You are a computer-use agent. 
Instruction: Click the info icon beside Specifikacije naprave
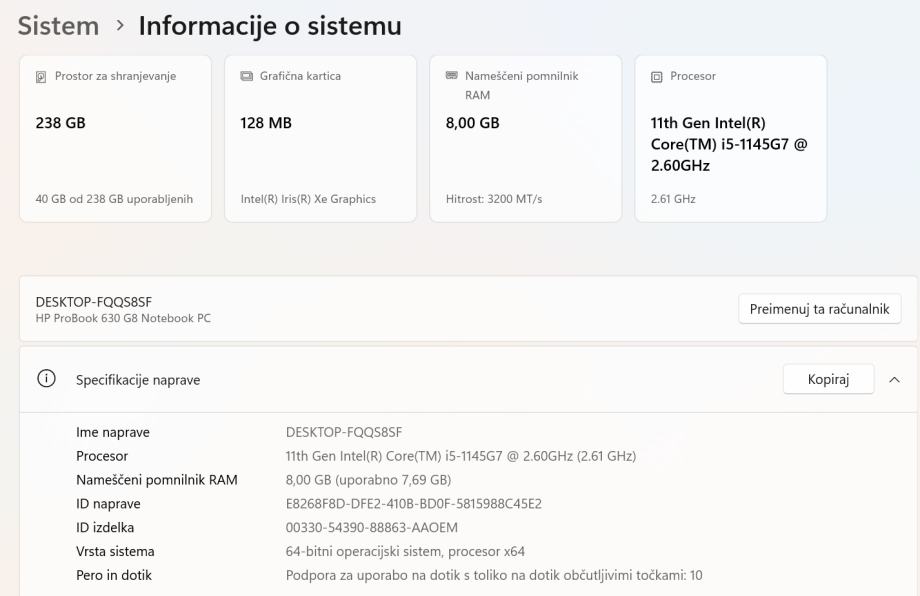pos(45,380)
